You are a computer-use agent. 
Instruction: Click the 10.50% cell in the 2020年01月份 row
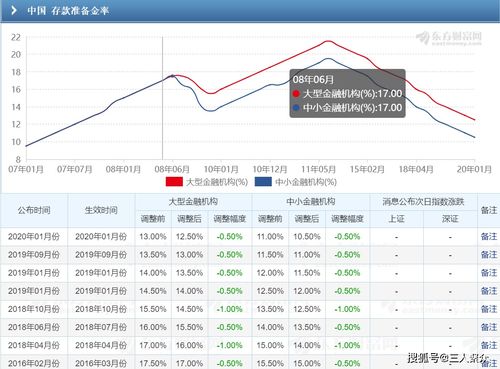tap(307, 237)
